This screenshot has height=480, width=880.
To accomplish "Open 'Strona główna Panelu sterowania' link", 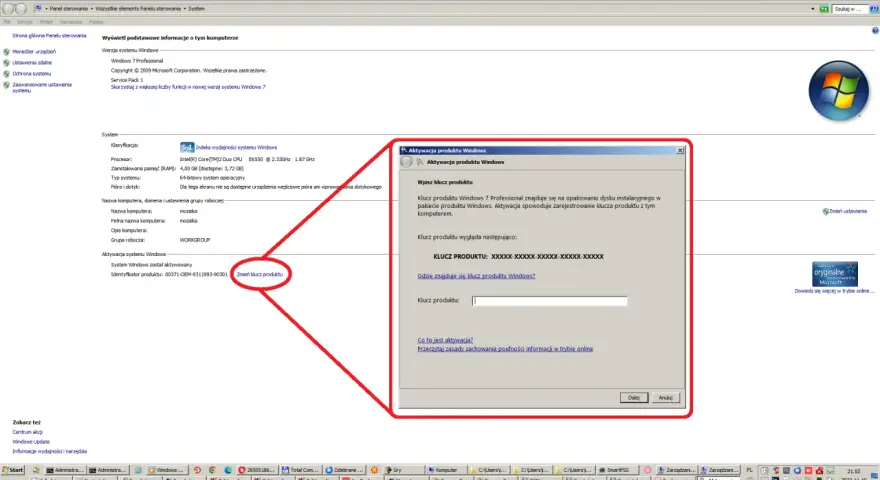I will pos(49,35).
